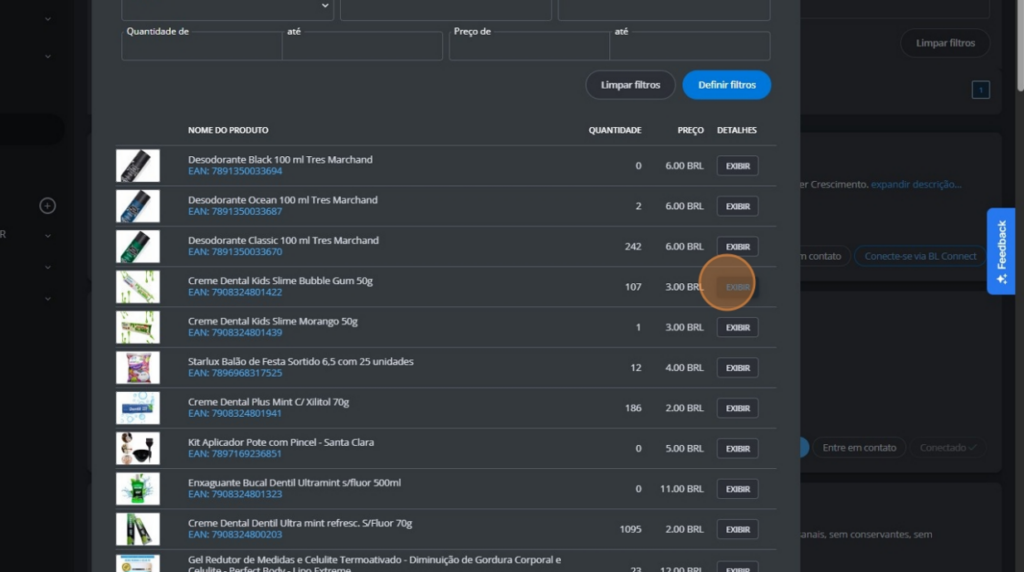
Task: Click the price até input field
Action: 690,46
